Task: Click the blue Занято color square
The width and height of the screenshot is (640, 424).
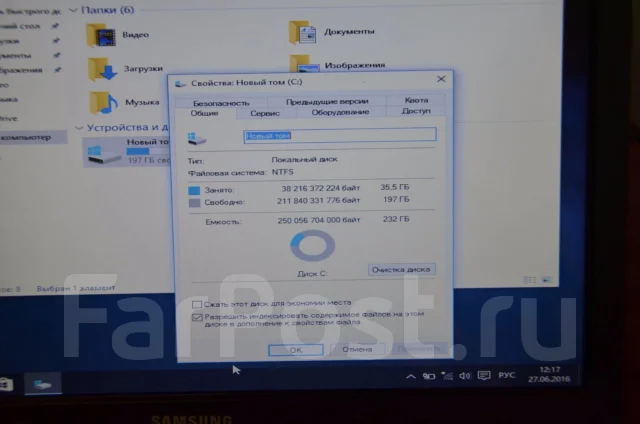Action: coord(194,191)
